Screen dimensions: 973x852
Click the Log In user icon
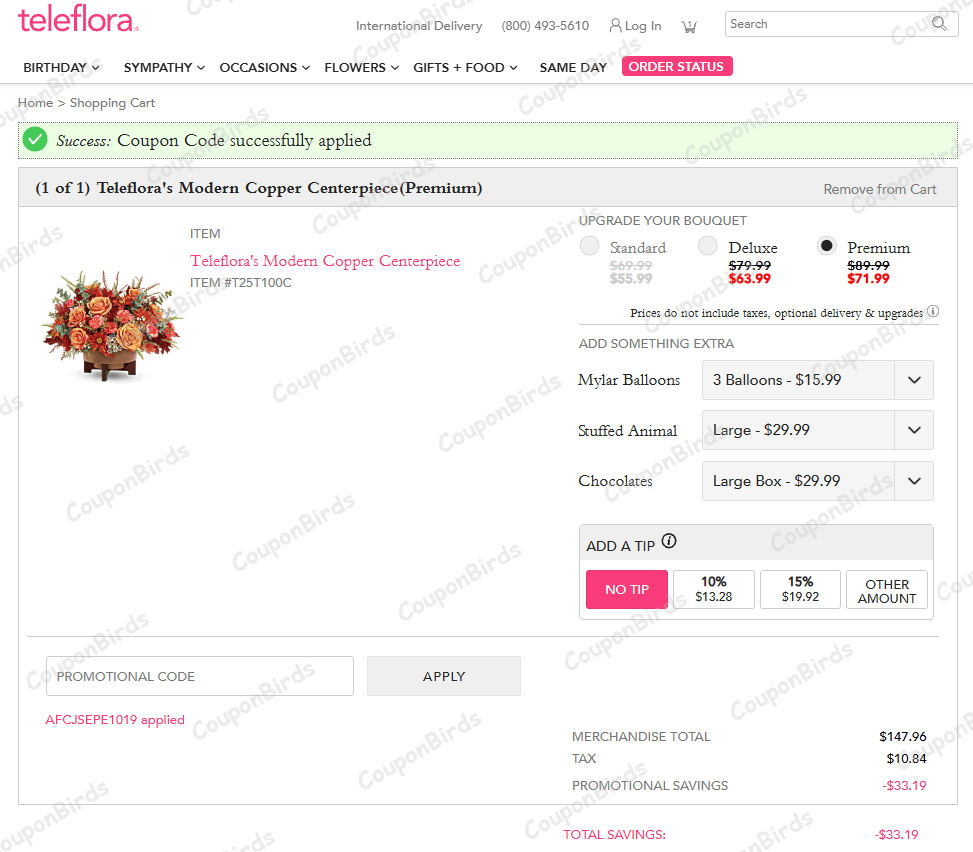click(x=615, y=25)
